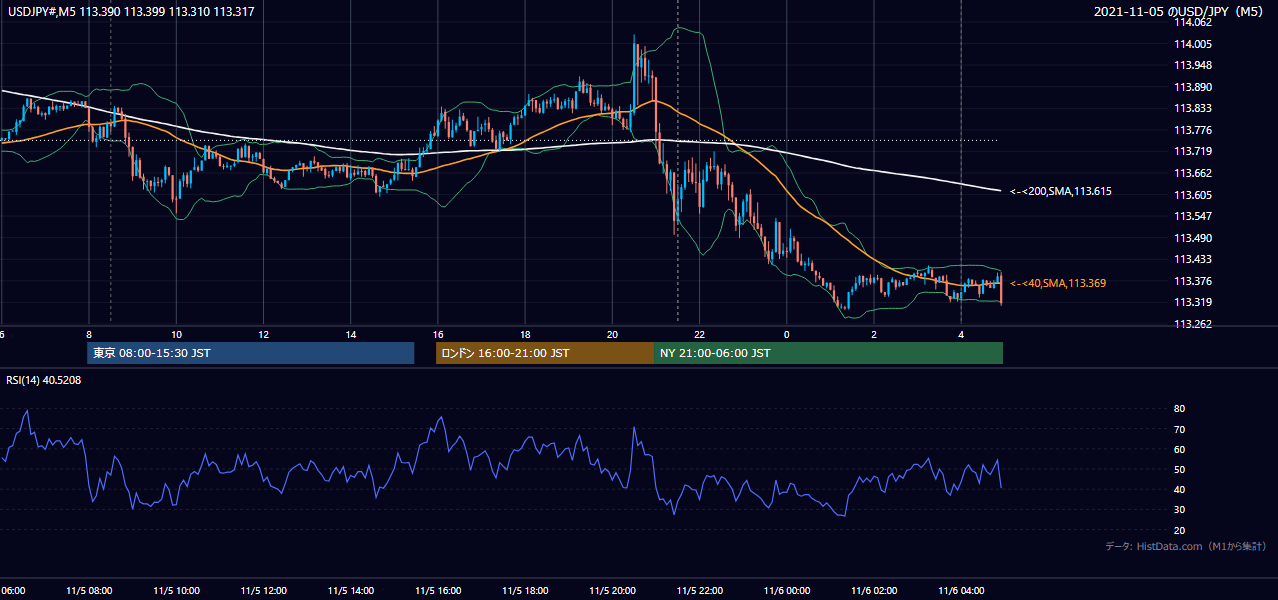This screenshot has width=1278, height=600.
Task: Click the 11/5 22:00 time axis label
Action: pos(699,590)
